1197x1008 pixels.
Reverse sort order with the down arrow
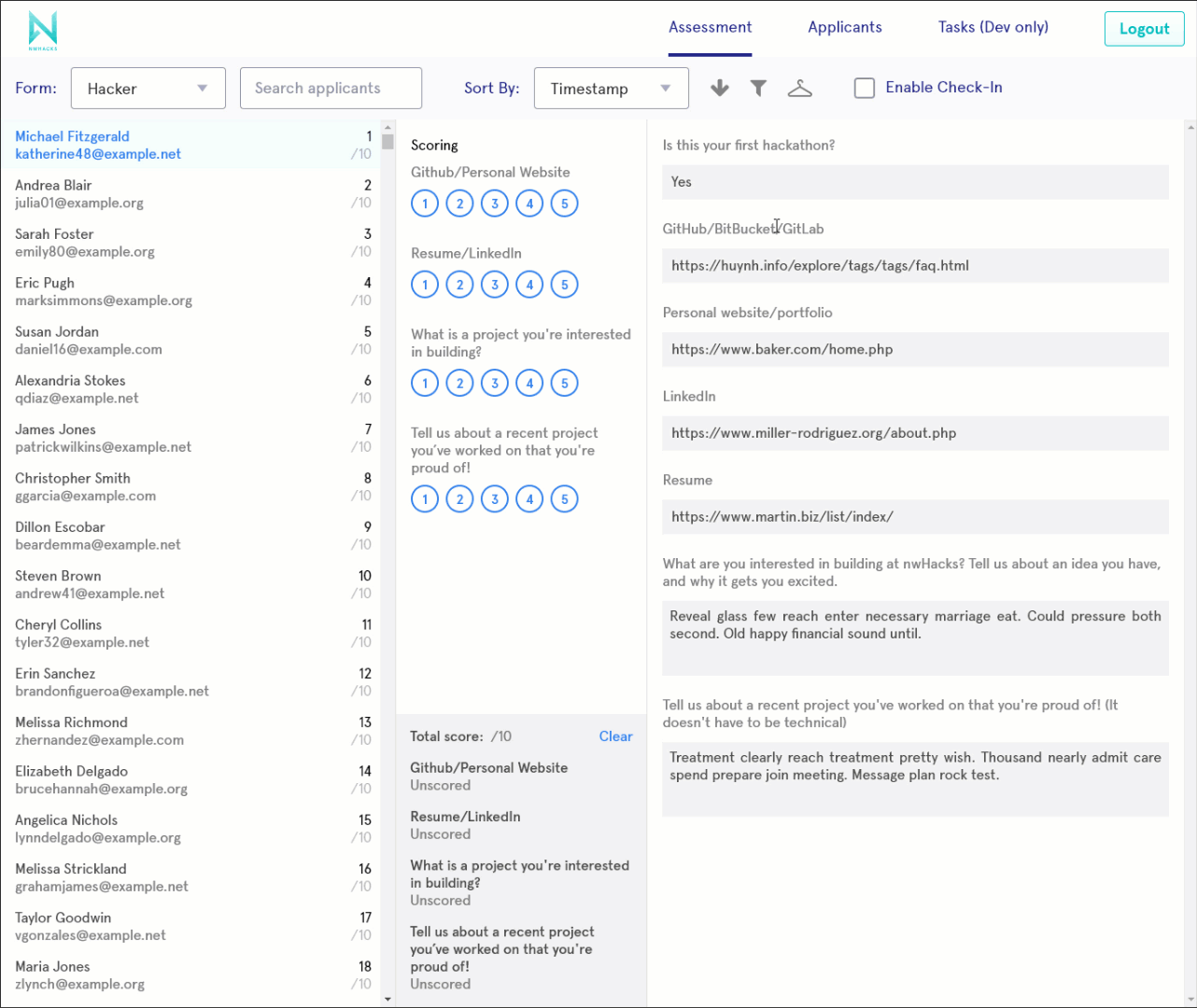click(x=720, y=88)
